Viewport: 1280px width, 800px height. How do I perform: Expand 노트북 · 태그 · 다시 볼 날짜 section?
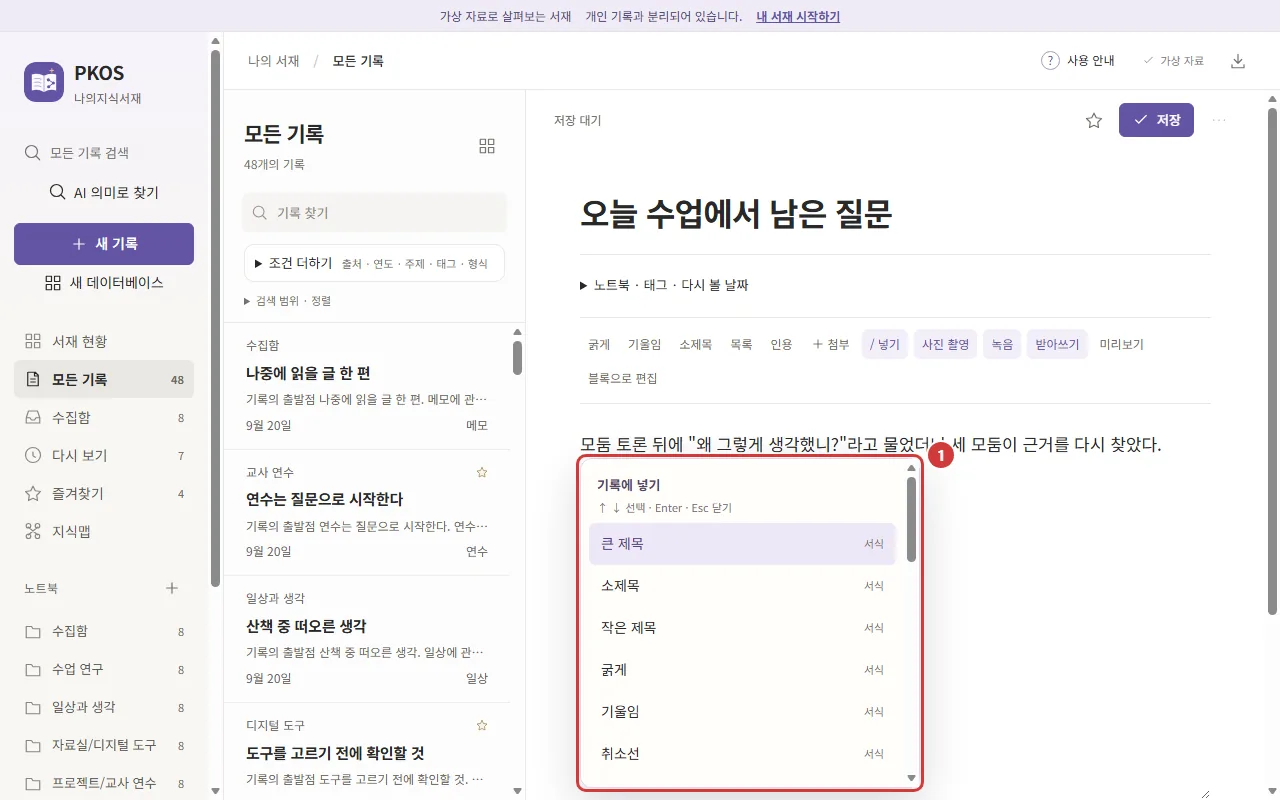[664, 285]
